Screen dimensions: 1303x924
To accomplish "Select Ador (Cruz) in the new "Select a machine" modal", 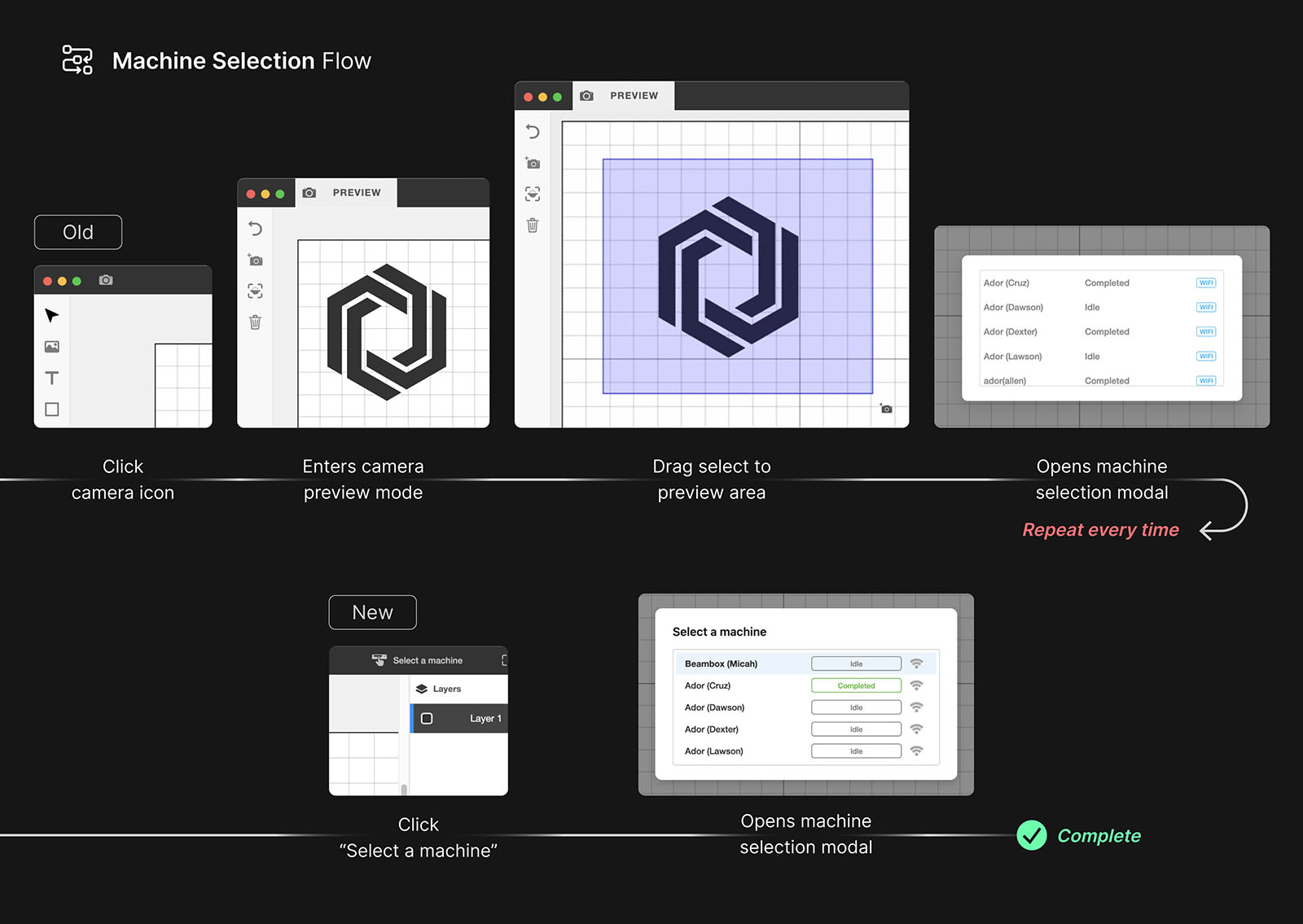I will click(806, 685).
